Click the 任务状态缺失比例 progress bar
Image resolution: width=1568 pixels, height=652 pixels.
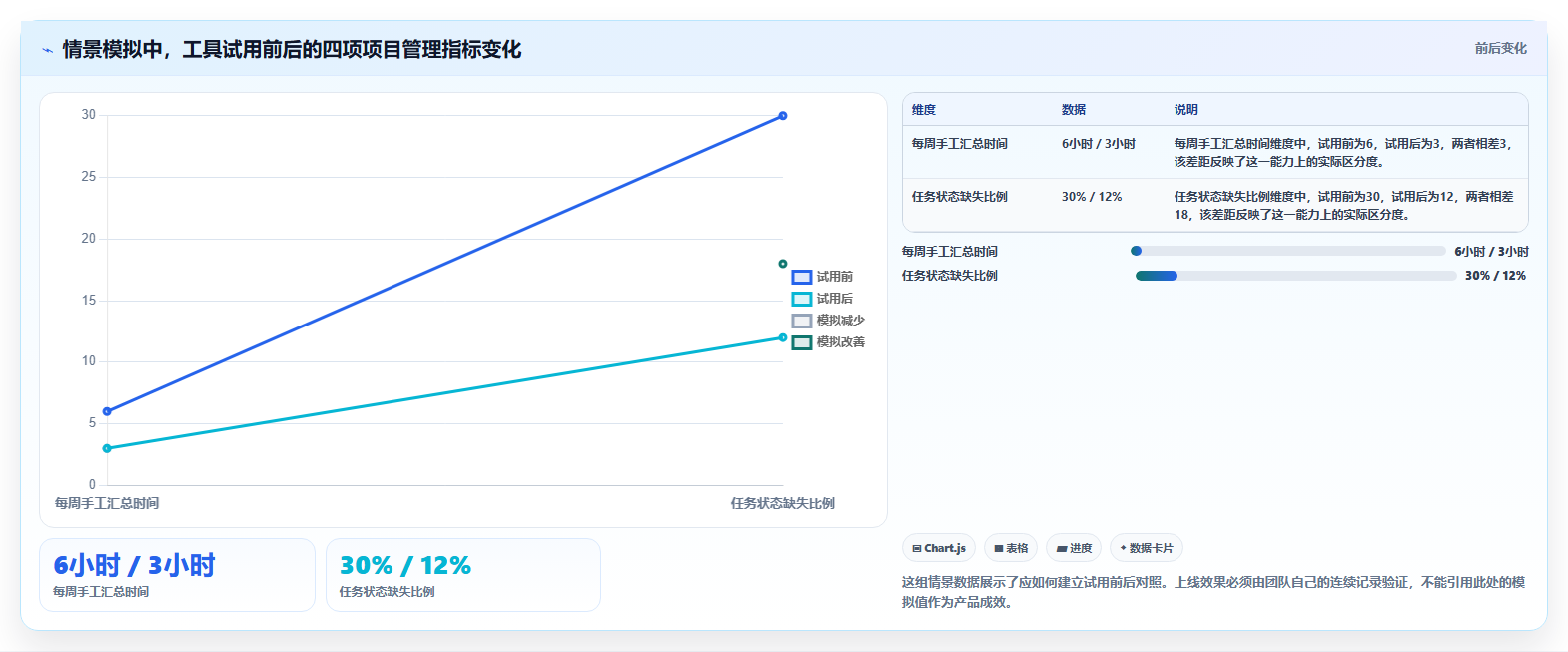pos(1295,276)
